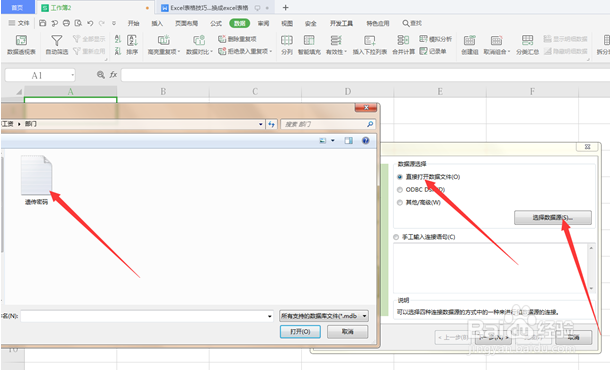Select the 遗传密码 file in the dialog
610x370 pixels.
[36, 180]
